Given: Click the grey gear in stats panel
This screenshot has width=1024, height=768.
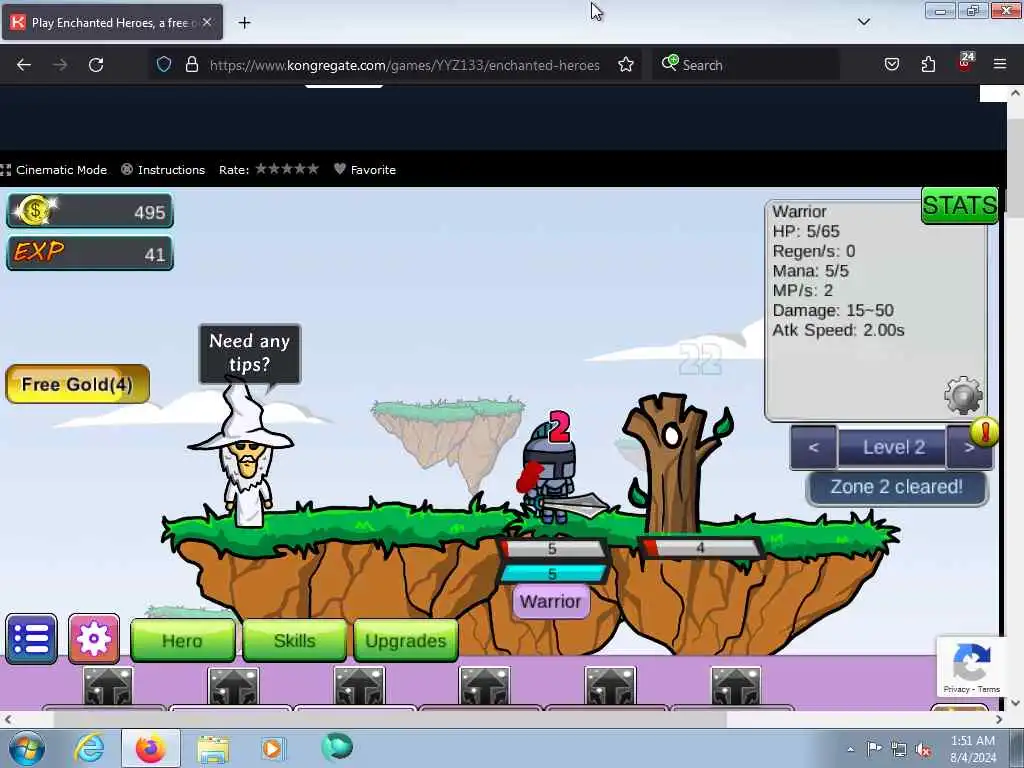Looking at the screenshot, I should [x=963, y=394].
